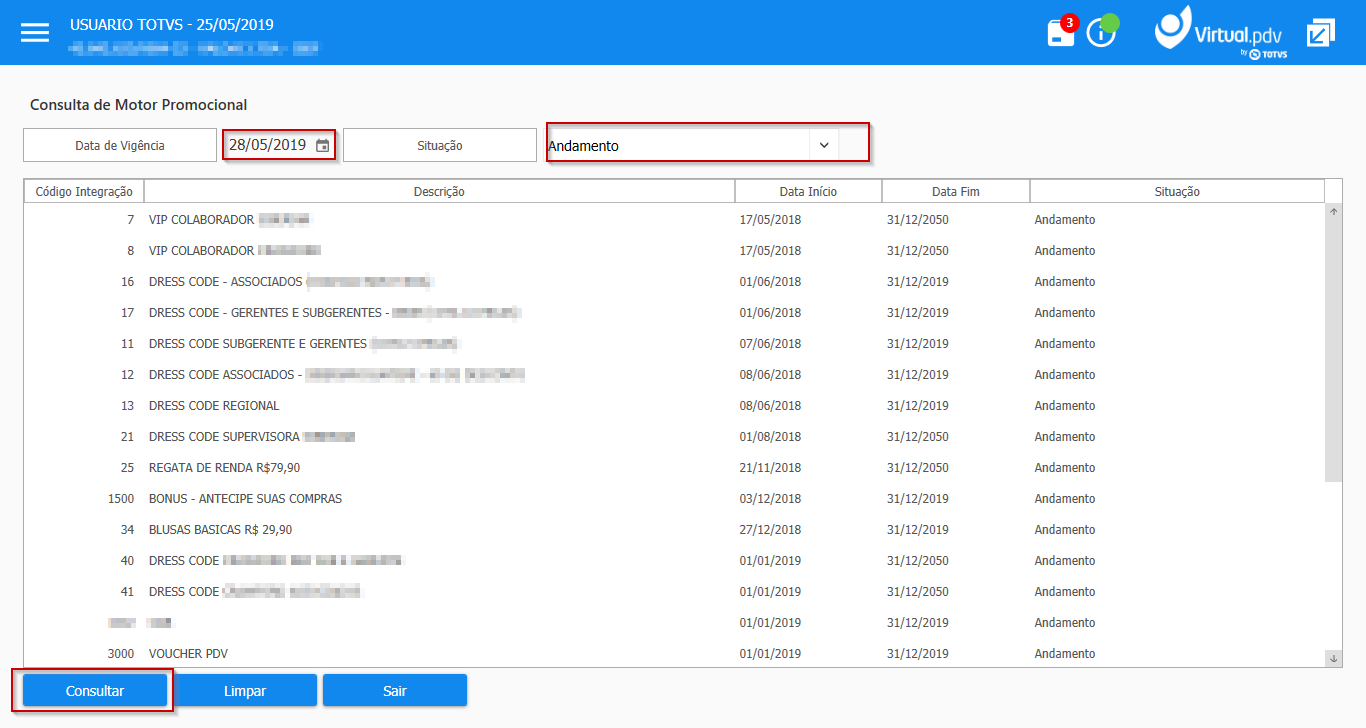Select row REGATA DE RENDA R$79,90
The width and height of the screenshot is (1366, 728).
click(x=675, y=468)
